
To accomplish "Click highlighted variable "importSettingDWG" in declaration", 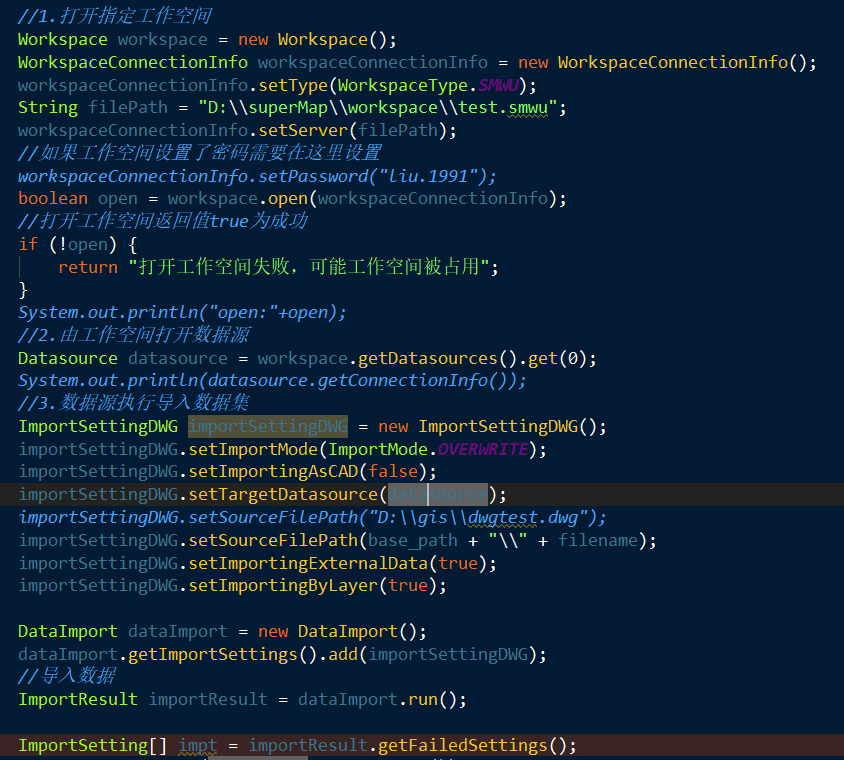I will [268, 426].
